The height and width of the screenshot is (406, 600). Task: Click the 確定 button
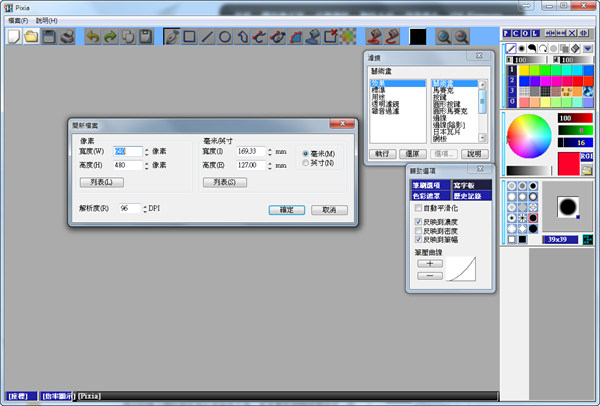coord(287,210)
